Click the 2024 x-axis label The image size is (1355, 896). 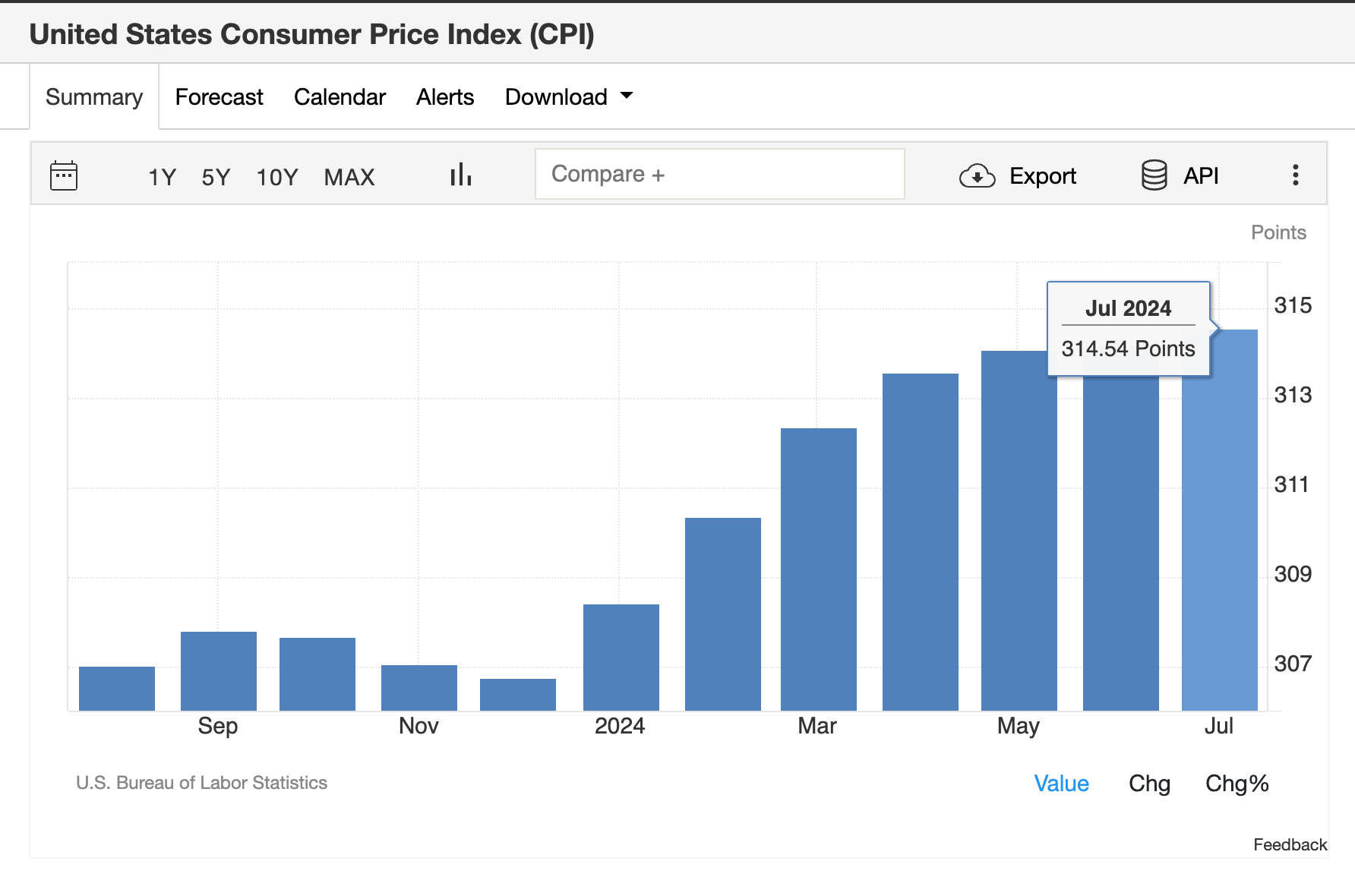click(620, 726)
